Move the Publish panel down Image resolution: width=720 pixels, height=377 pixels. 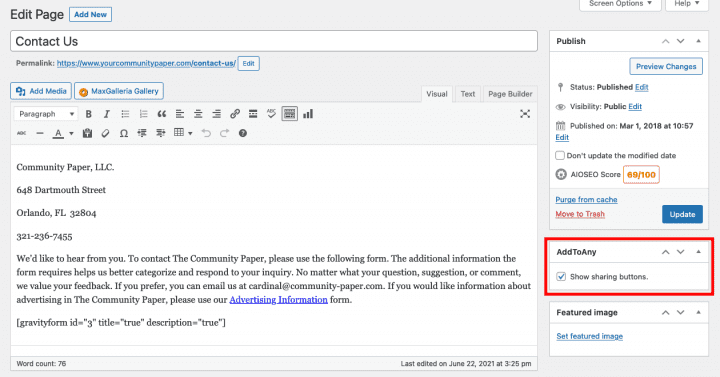pos(681,41)
